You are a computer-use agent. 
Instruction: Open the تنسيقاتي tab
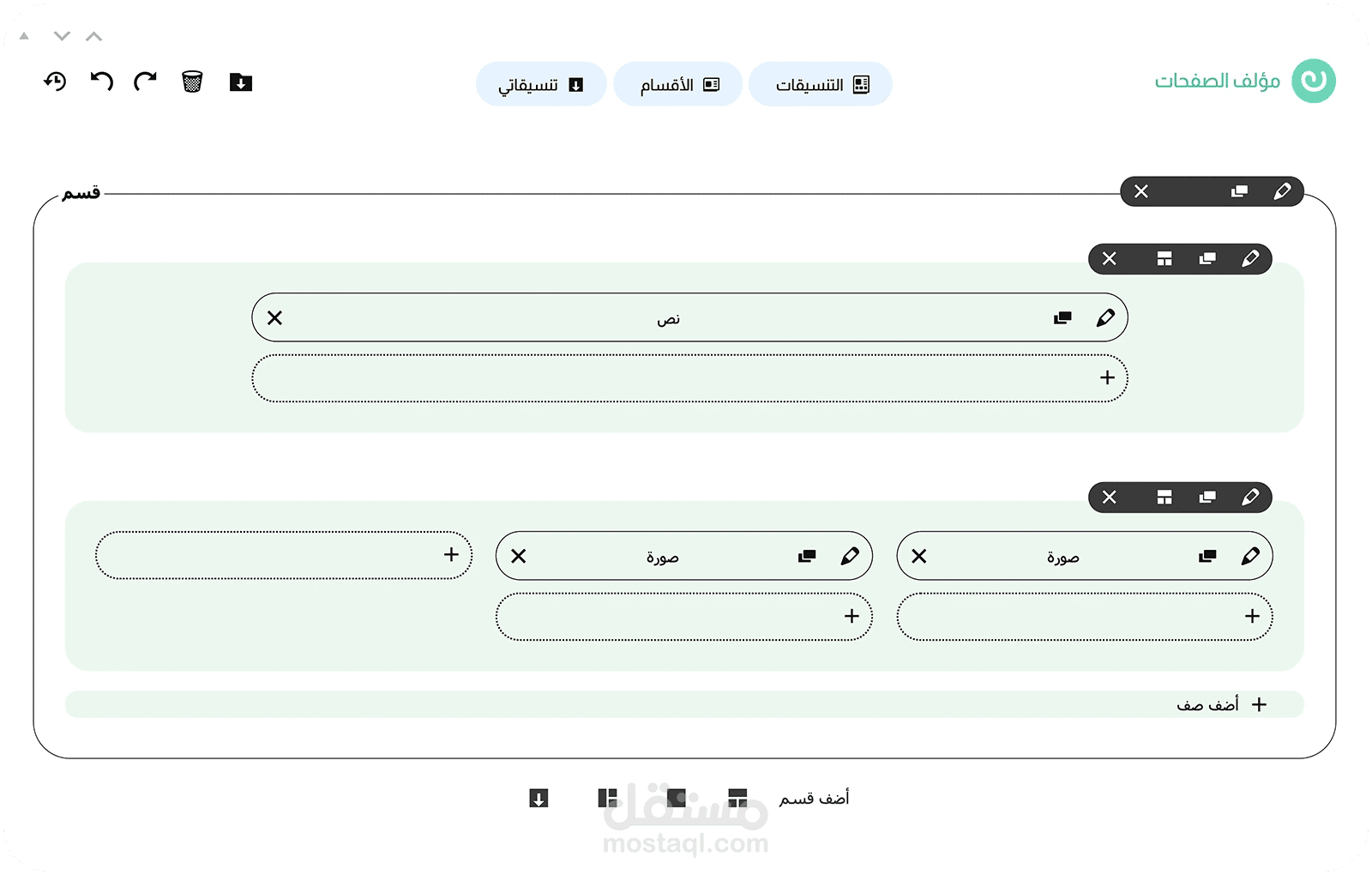[541, 84]
